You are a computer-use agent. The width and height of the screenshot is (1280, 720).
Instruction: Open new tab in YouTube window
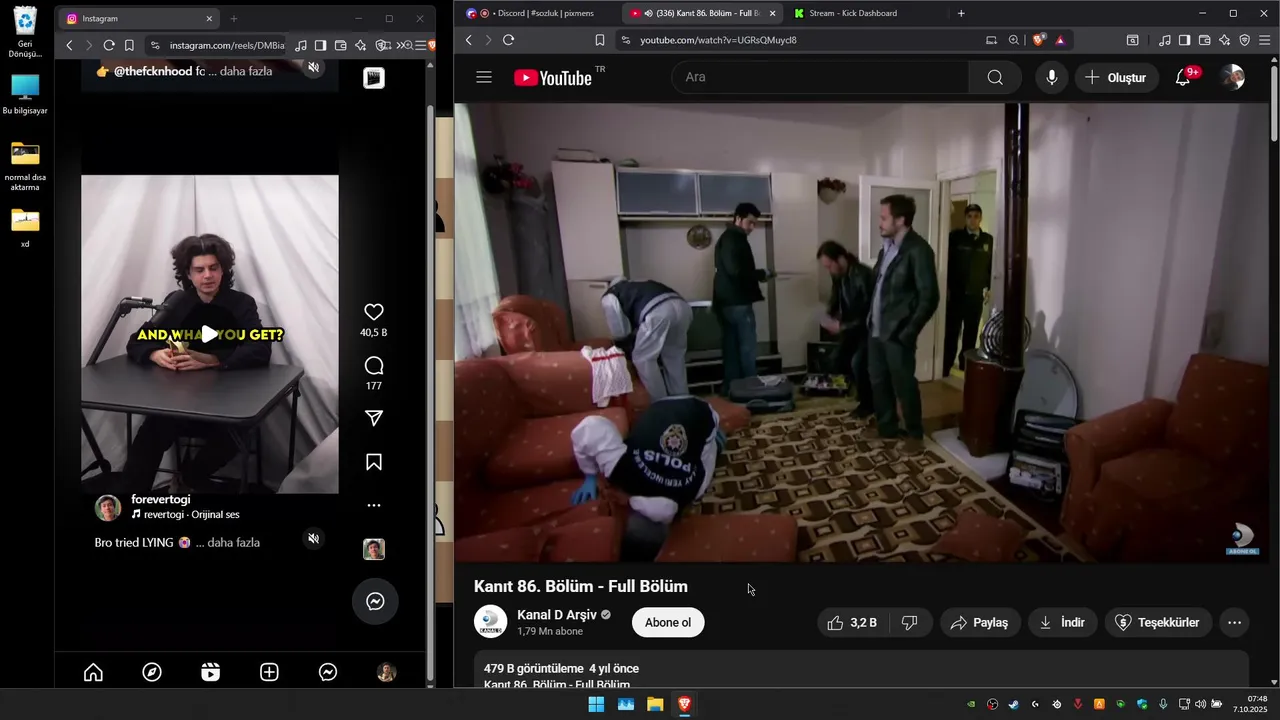[961, 13]
